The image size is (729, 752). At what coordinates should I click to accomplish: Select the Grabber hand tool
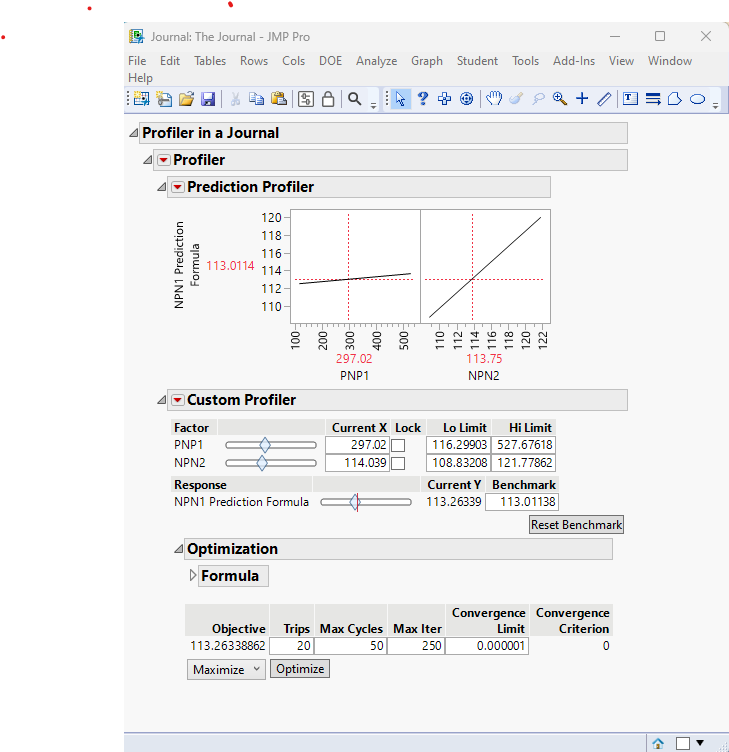coord(494,99)
